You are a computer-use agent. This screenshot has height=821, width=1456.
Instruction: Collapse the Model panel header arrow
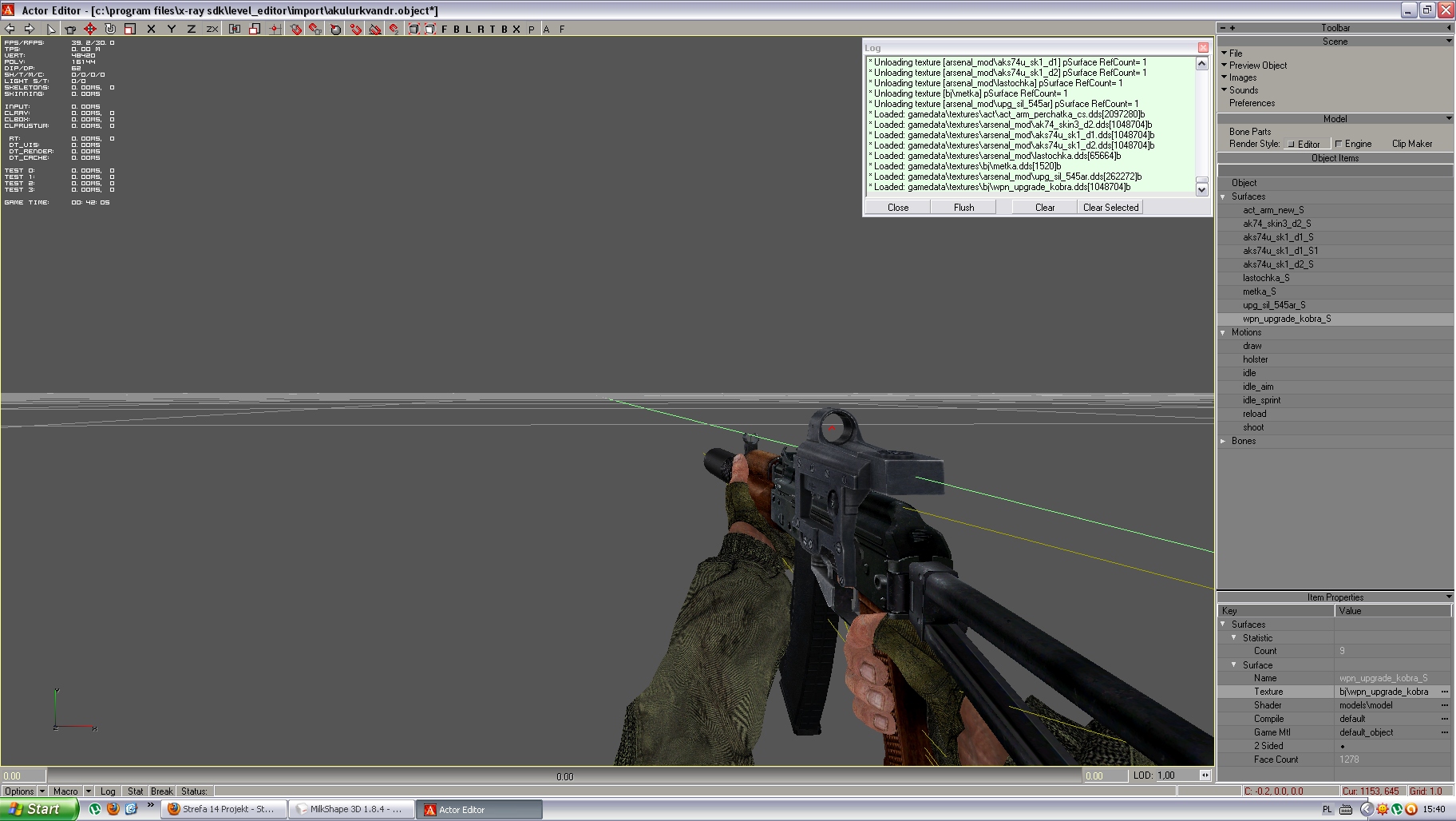(x=1449, y=118)
